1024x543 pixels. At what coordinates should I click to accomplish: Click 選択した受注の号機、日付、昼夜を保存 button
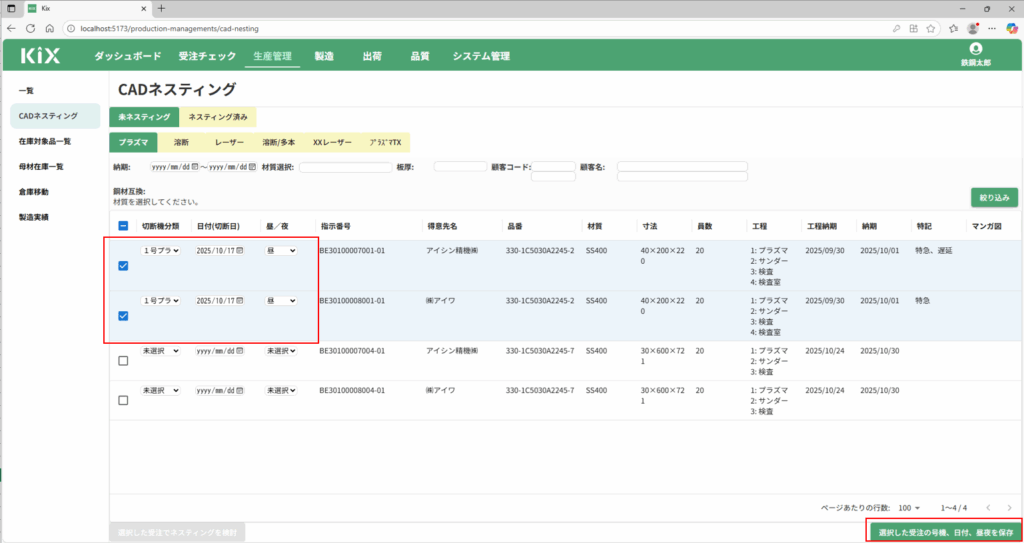coord(945,532)
